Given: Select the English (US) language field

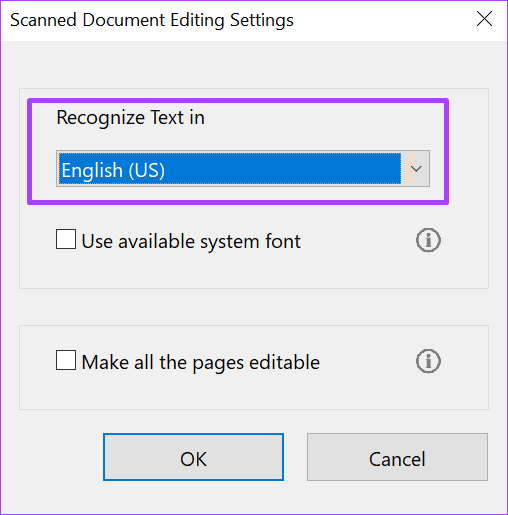Looking at the screenshot, I should pyautogui.click(x=243, y=169).
